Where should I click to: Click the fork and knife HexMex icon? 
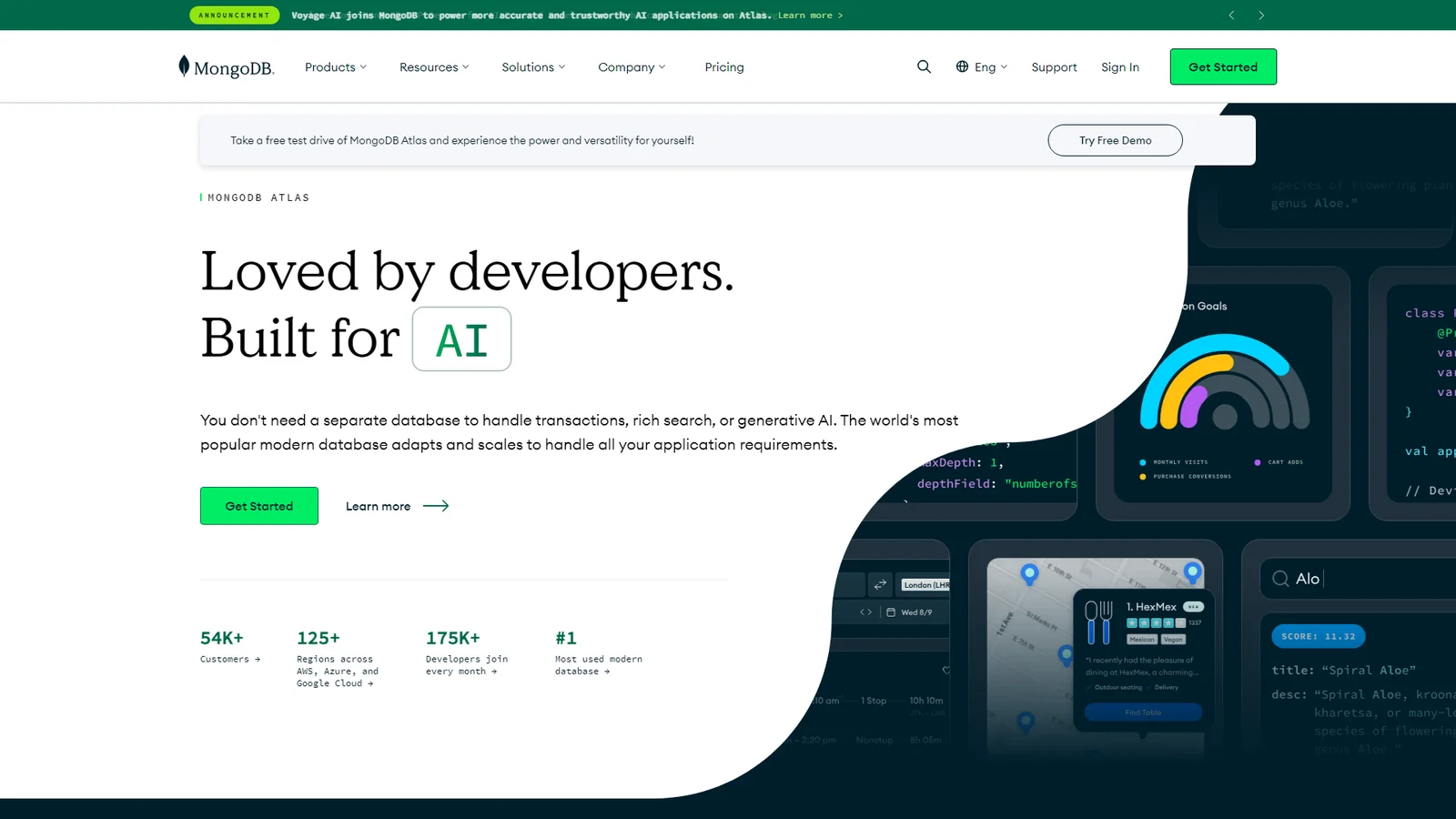tap(1099, 622)
